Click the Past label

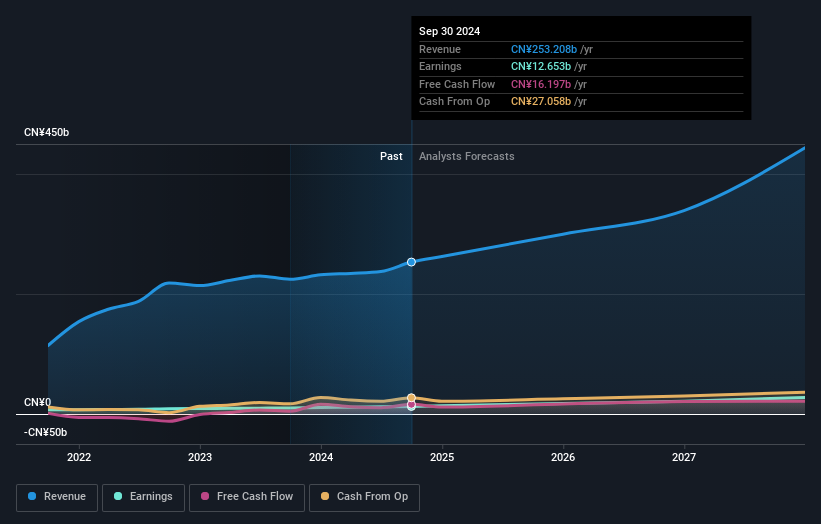click(391, 157)
